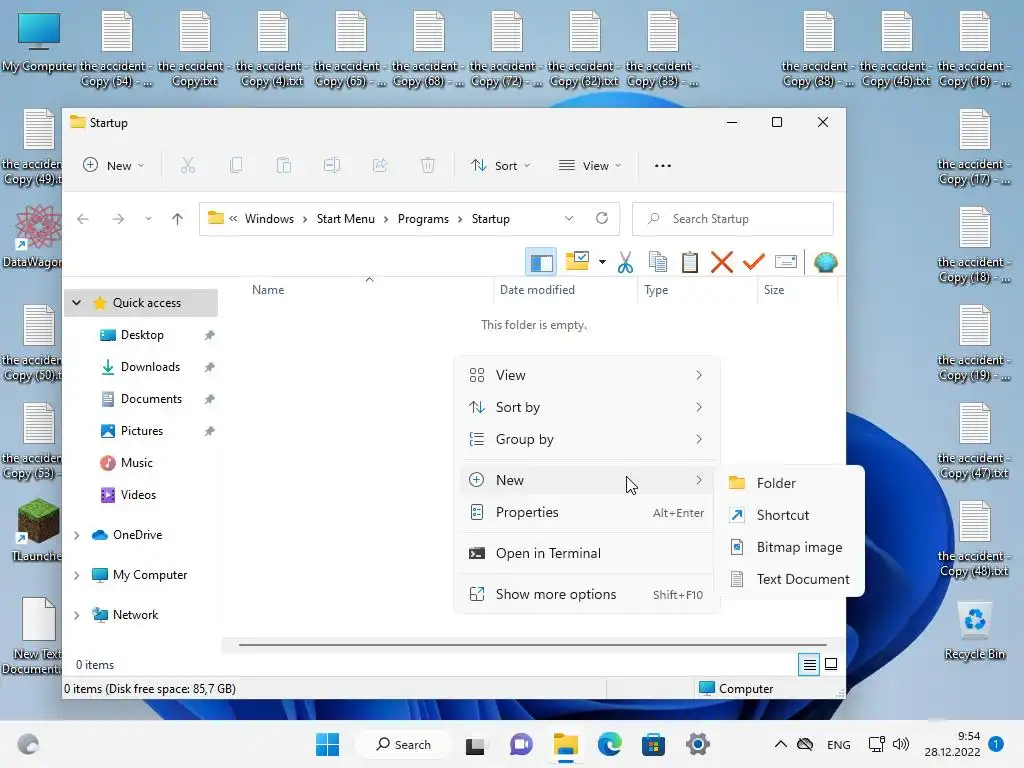The height and width of the screenshot is (768, 1024).
Task: Click the Delete trash icon in the command bar
Action: click(427, 166)
